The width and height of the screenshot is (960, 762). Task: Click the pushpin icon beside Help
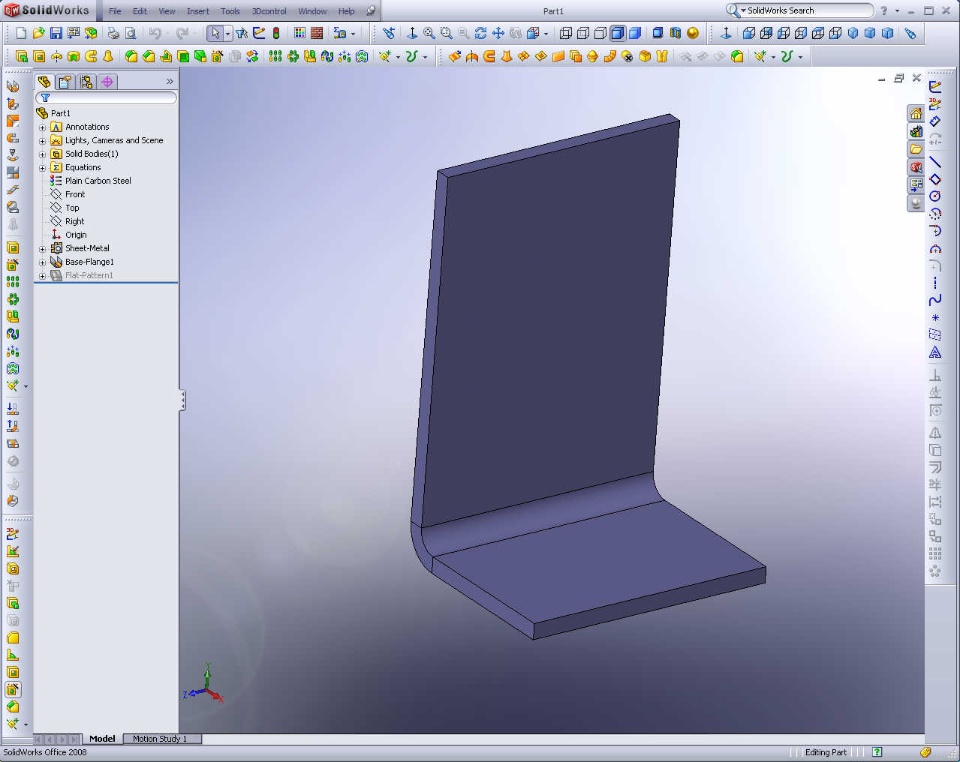coord(370,11)
